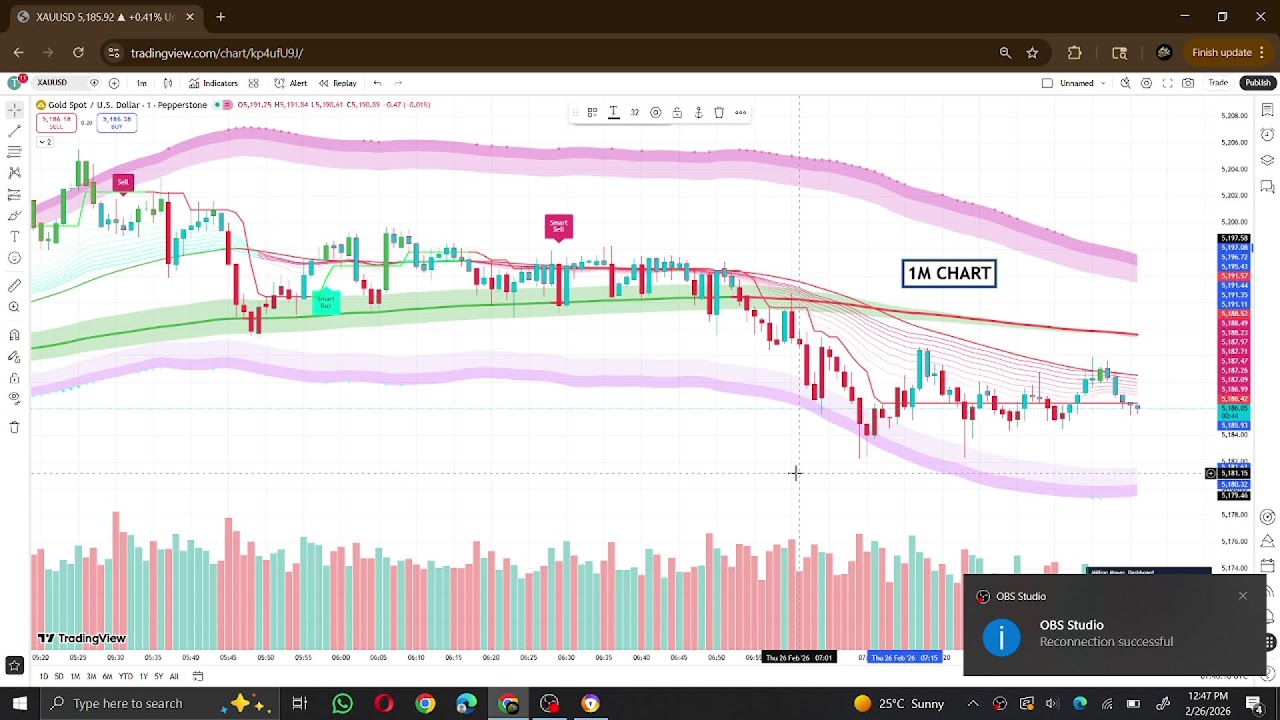Open the candle chart style picker
The height and width of the screenshot is (720, 1280).
point(168,83)
